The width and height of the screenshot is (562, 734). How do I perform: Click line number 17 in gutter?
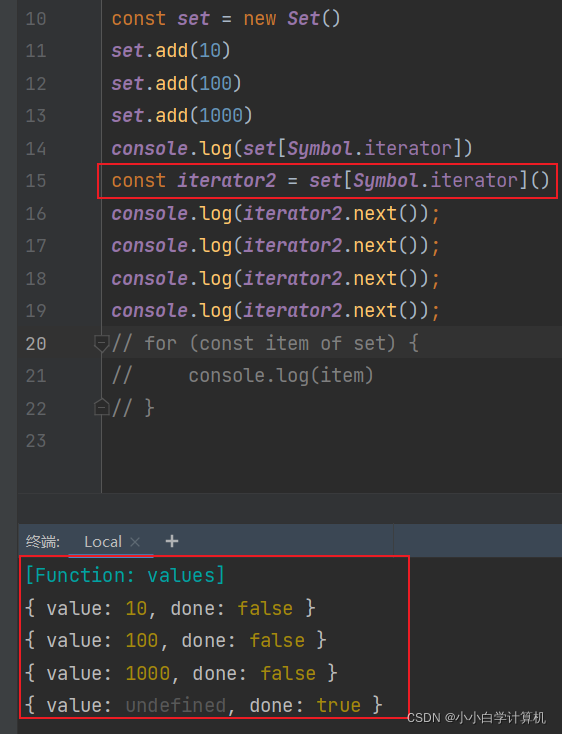[36, 246]
